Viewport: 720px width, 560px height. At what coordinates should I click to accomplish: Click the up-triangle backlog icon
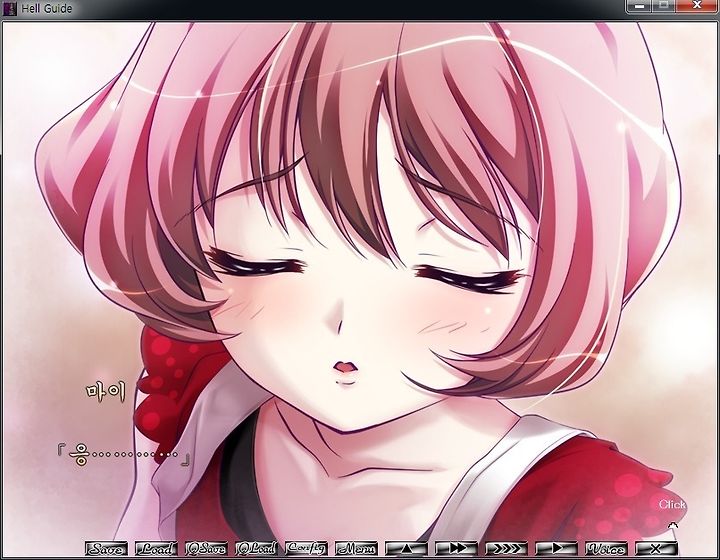(x=406, y=549)
